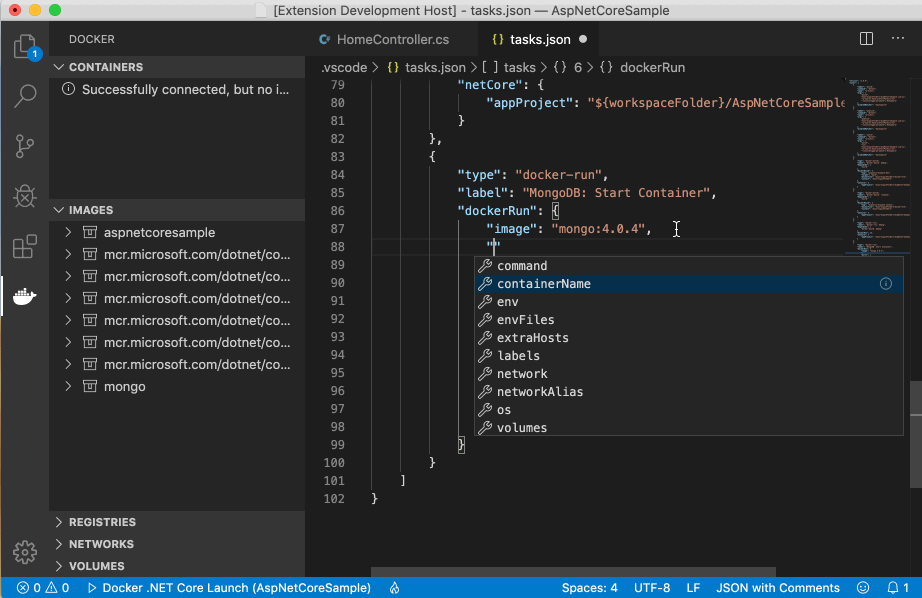Click the split editor icon
922x598 pixels.
click(x=866, y=39)
